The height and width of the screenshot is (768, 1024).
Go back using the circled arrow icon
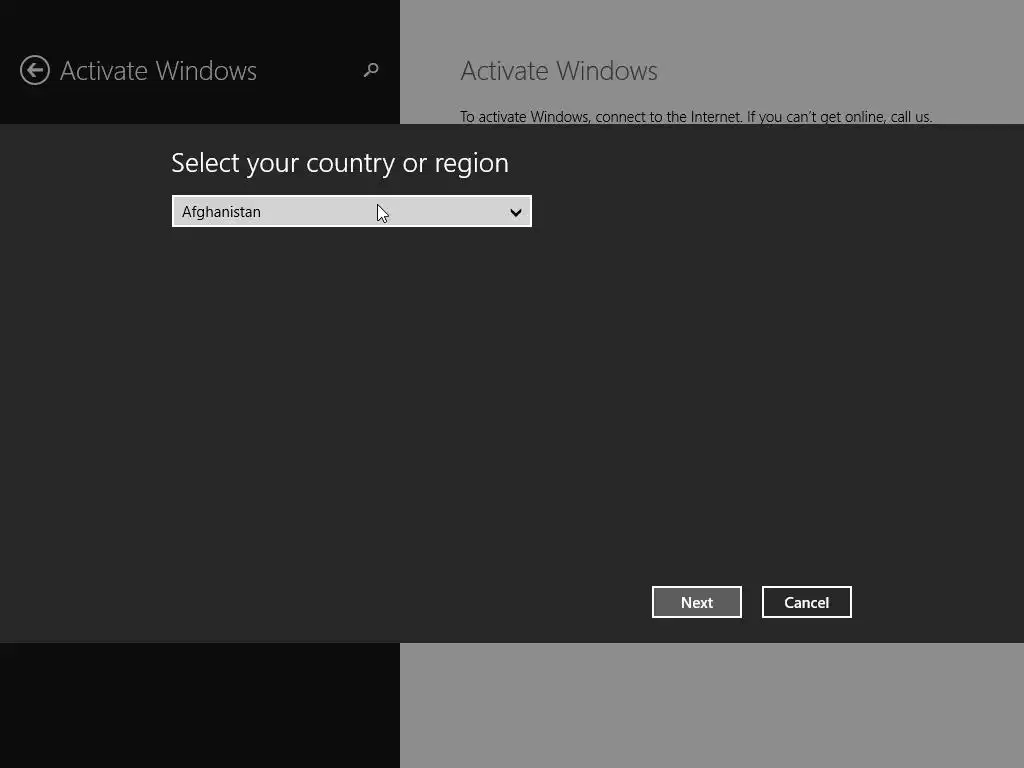pyautogui.click(x=35, y=70)
